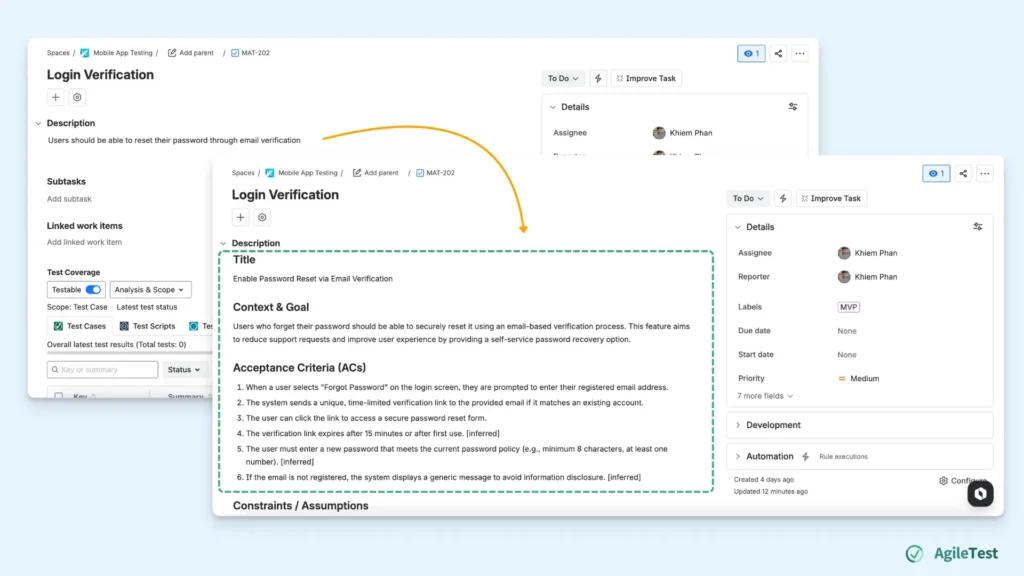
Task: Click Assignee Khiem Phan in front window
Action: tap(867, 253)
